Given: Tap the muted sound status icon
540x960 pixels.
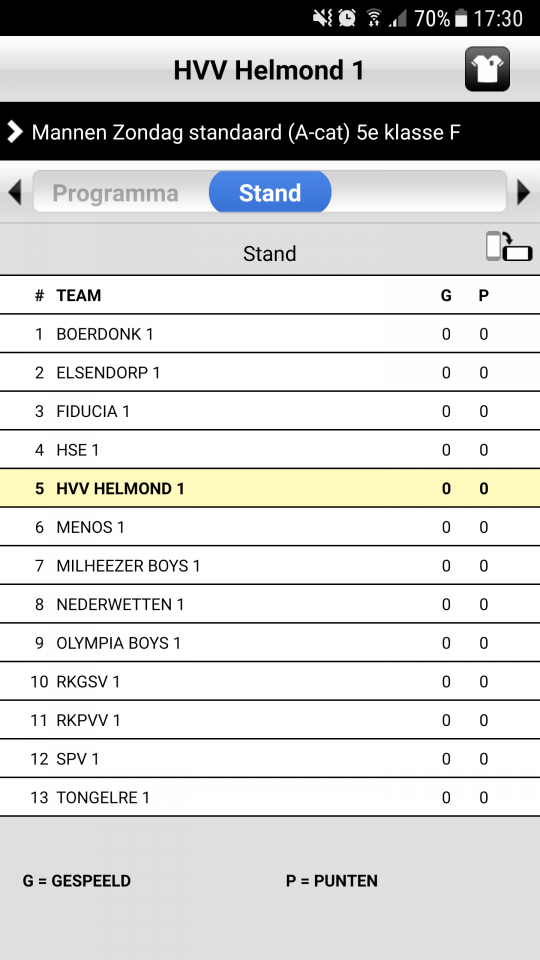Looking at the screenshot, I should 323,18.
